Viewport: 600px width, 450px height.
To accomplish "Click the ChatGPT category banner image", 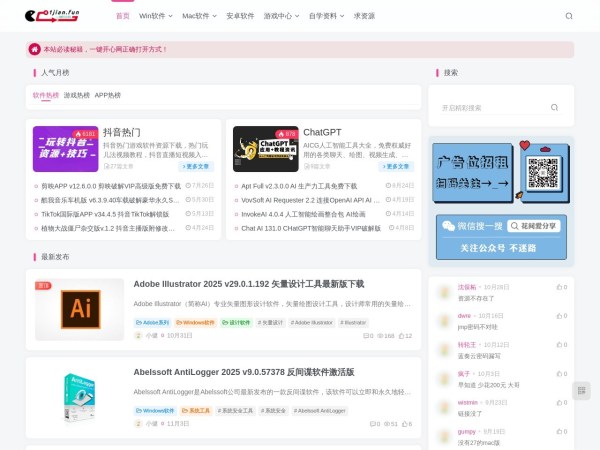I will pyautogui.click(x=265, y=149).
